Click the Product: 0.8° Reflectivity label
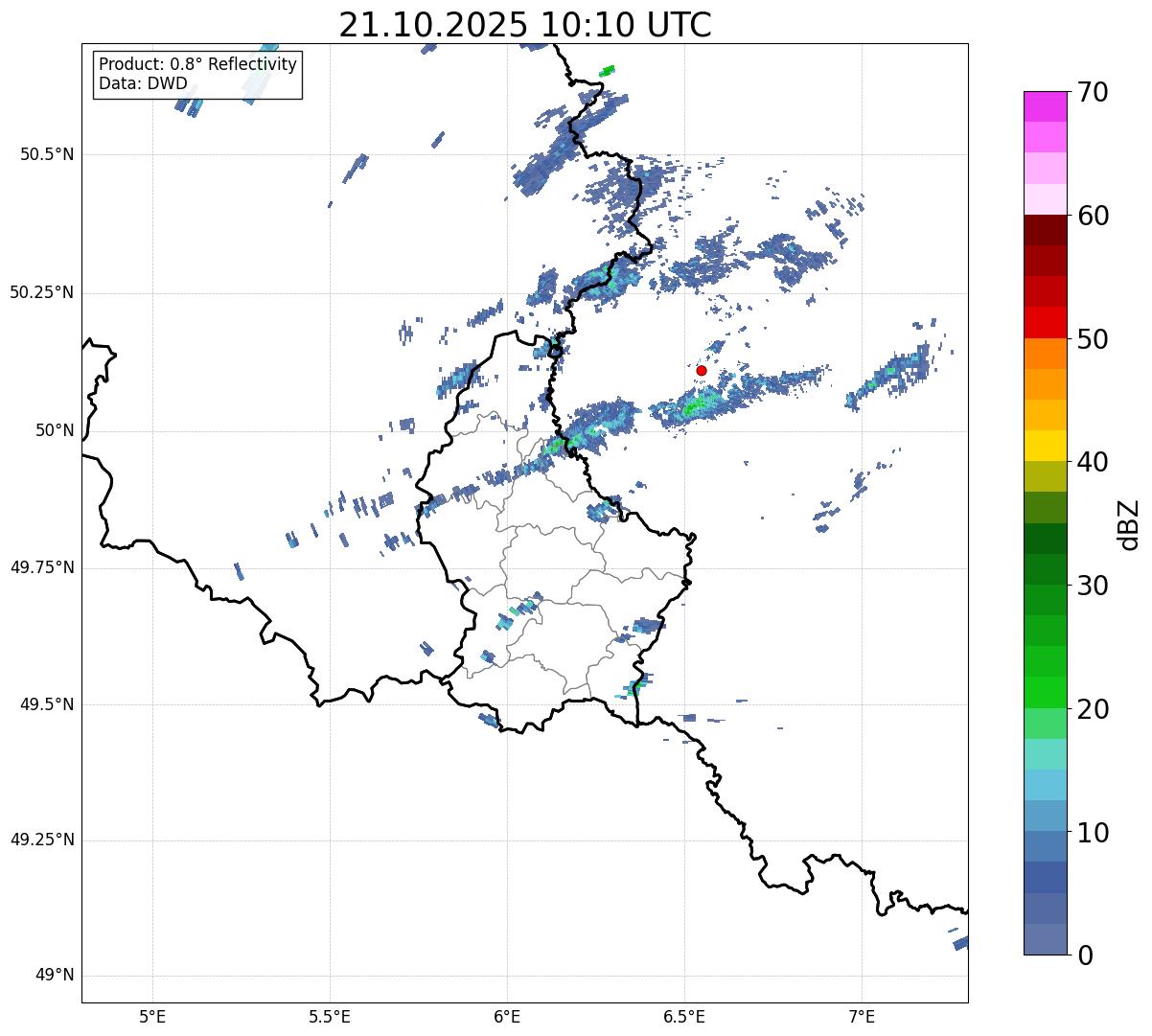 click(x=198, y=64)
